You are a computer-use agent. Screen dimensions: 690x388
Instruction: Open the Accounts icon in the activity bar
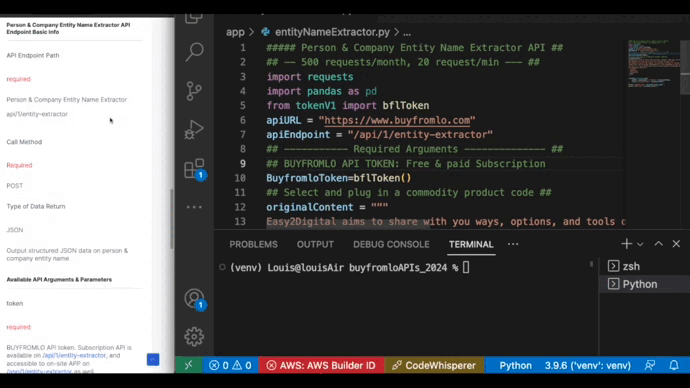(x=194, y=299)
